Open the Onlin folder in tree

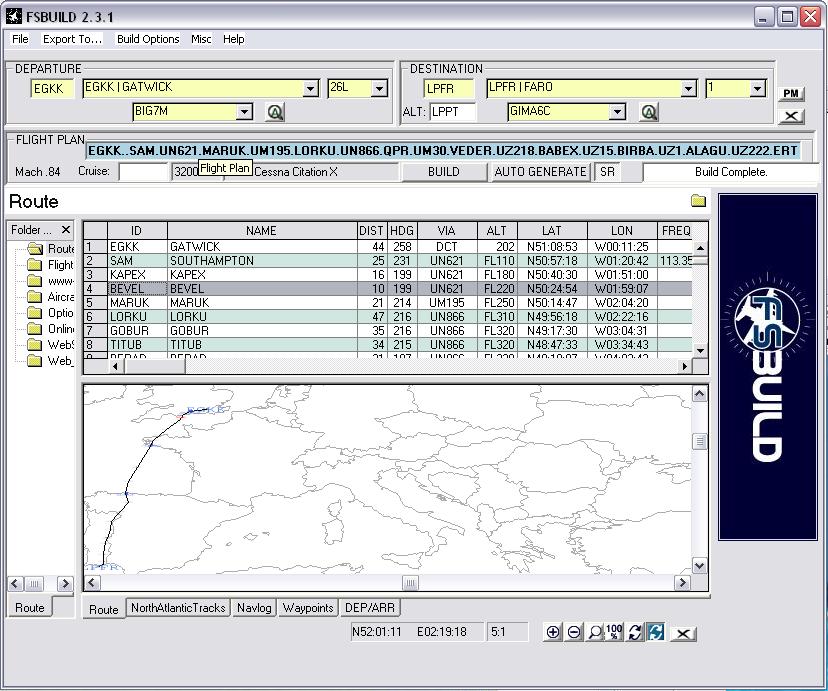click(51, 328)
